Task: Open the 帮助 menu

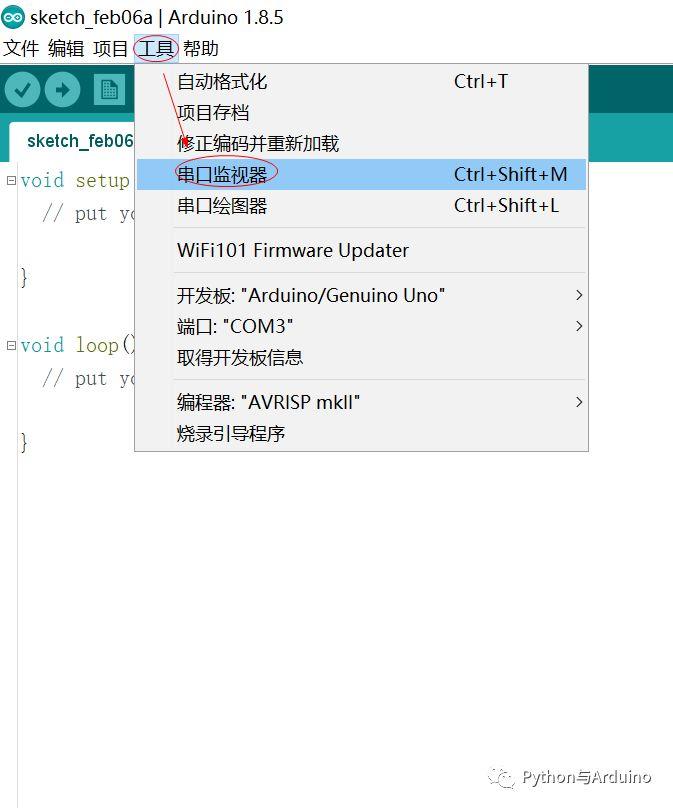Action: click(201, 48)
